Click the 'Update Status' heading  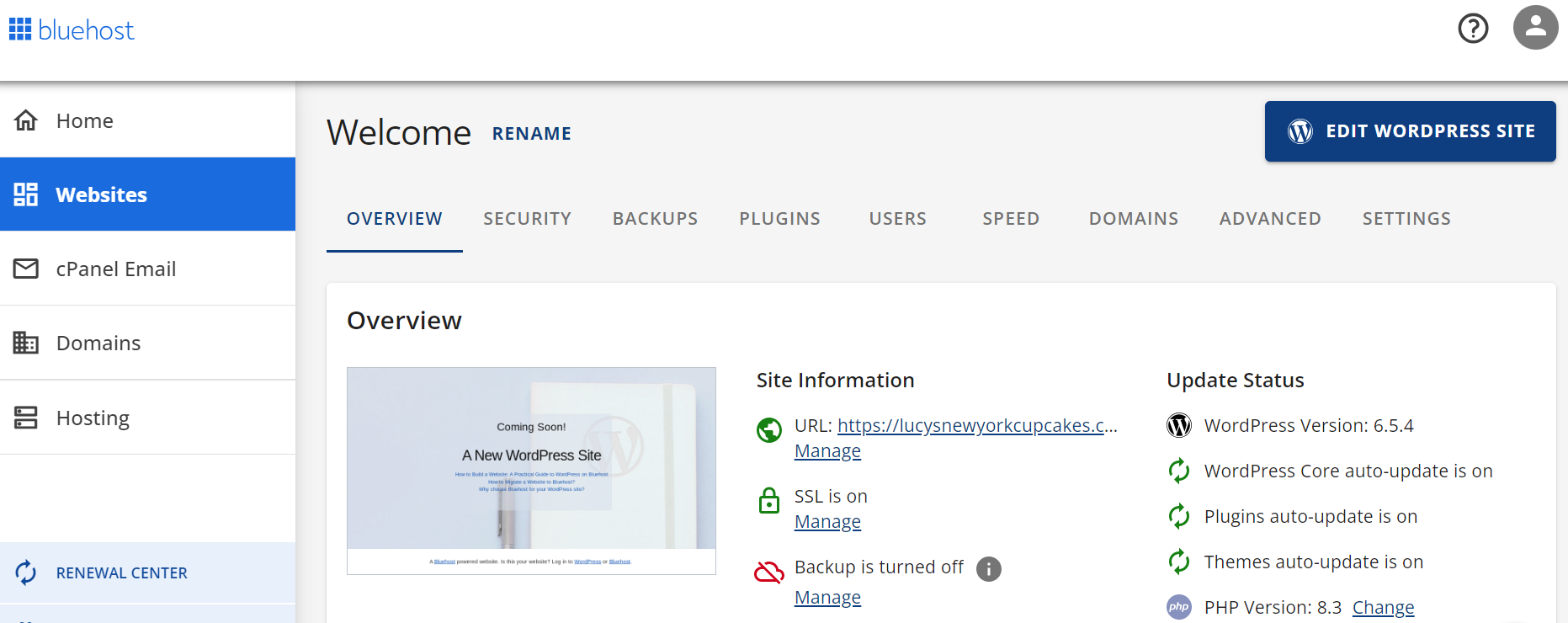1235,381
